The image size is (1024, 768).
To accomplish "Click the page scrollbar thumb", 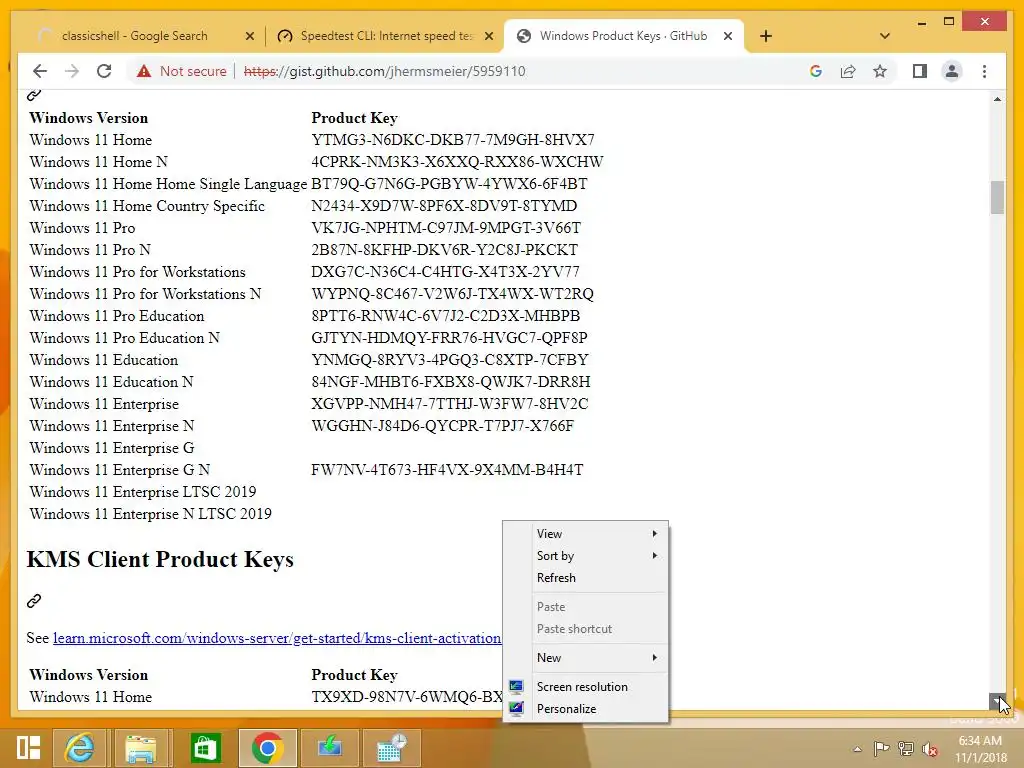I will 997,197.
